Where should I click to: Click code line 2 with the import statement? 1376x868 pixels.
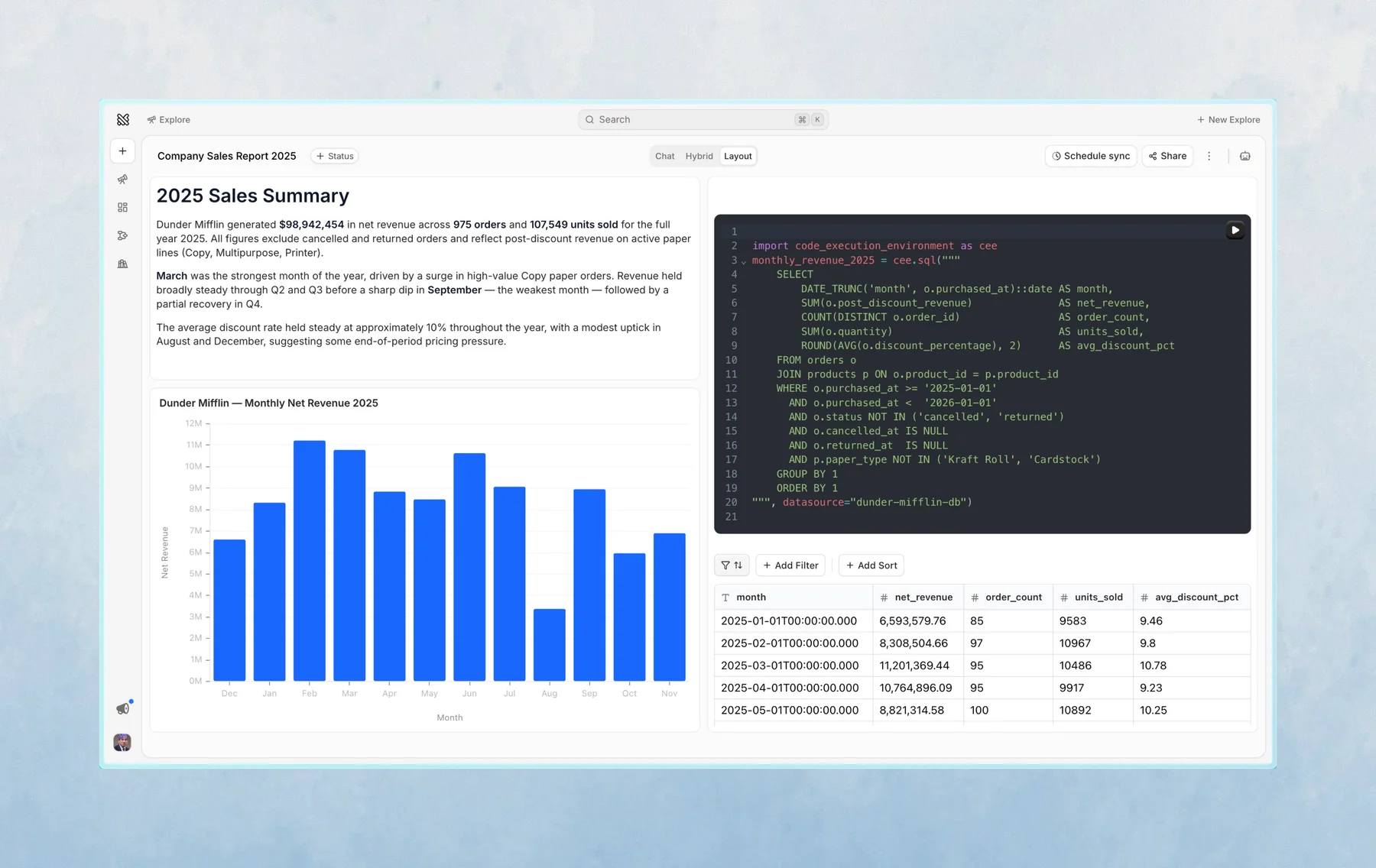875,246
